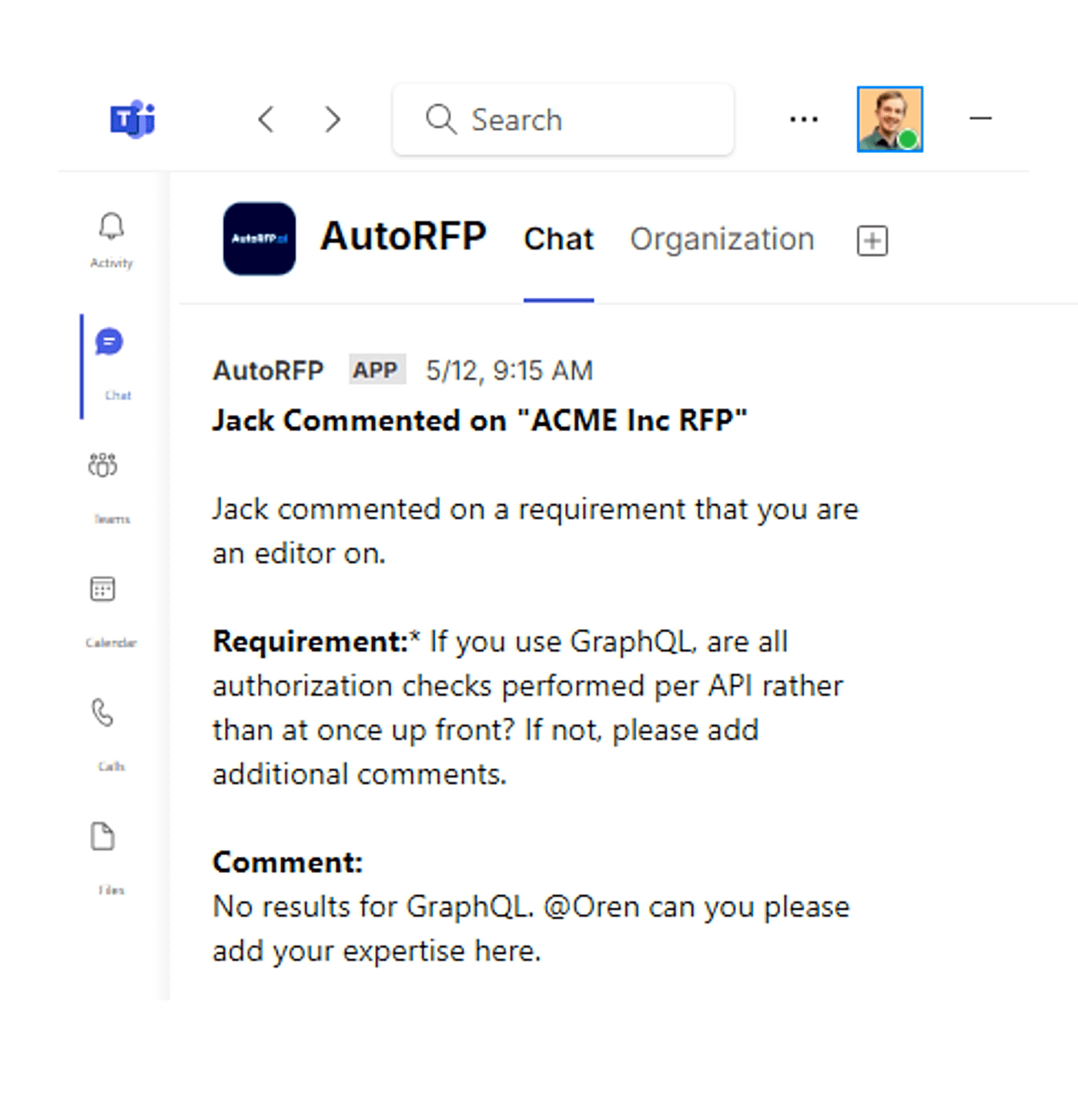Open the user profile picture
This screenshot has height=1120, width=1078.
pos(890,119)
